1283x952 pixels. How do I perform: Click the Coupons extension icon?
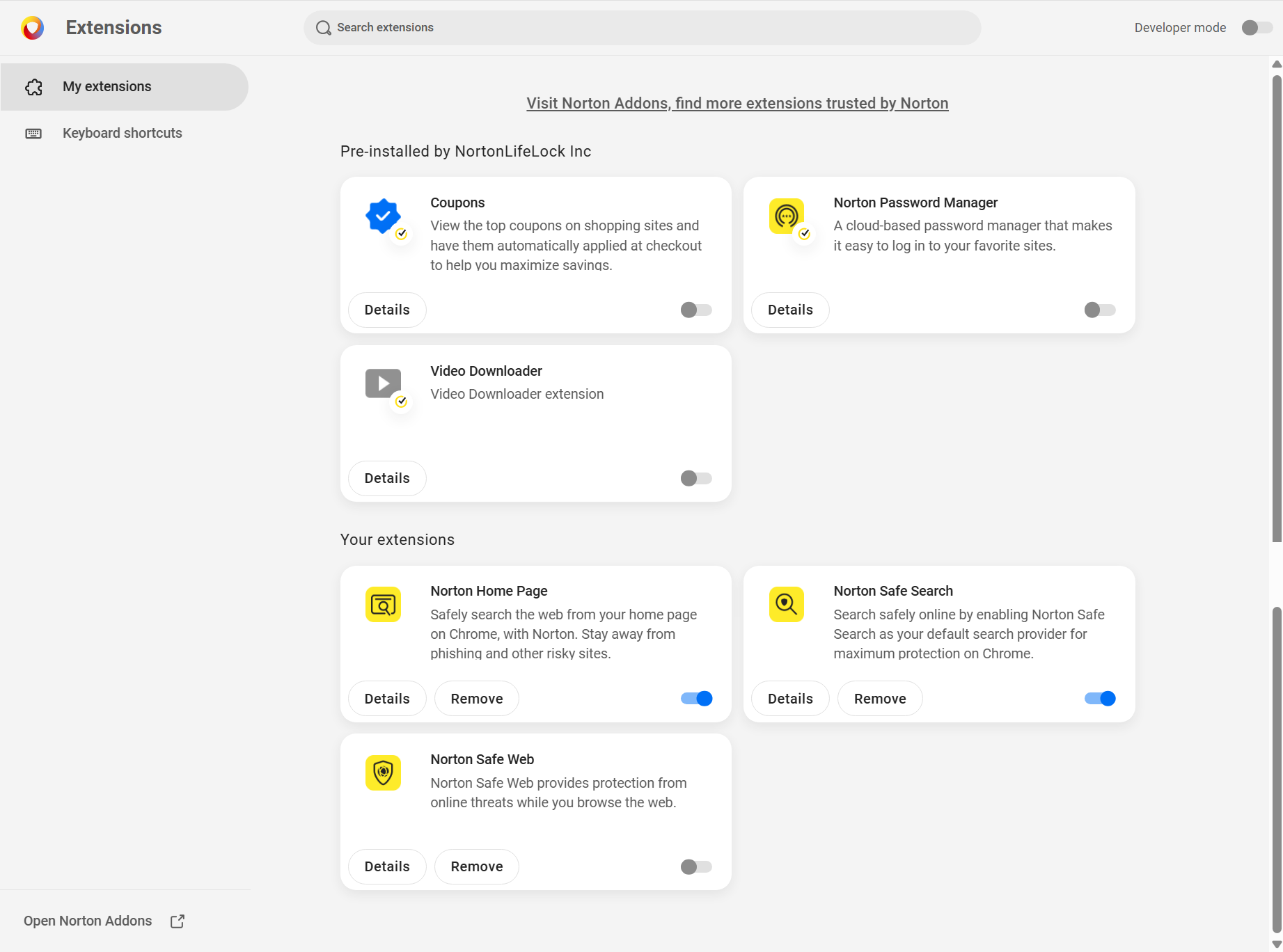383,216
